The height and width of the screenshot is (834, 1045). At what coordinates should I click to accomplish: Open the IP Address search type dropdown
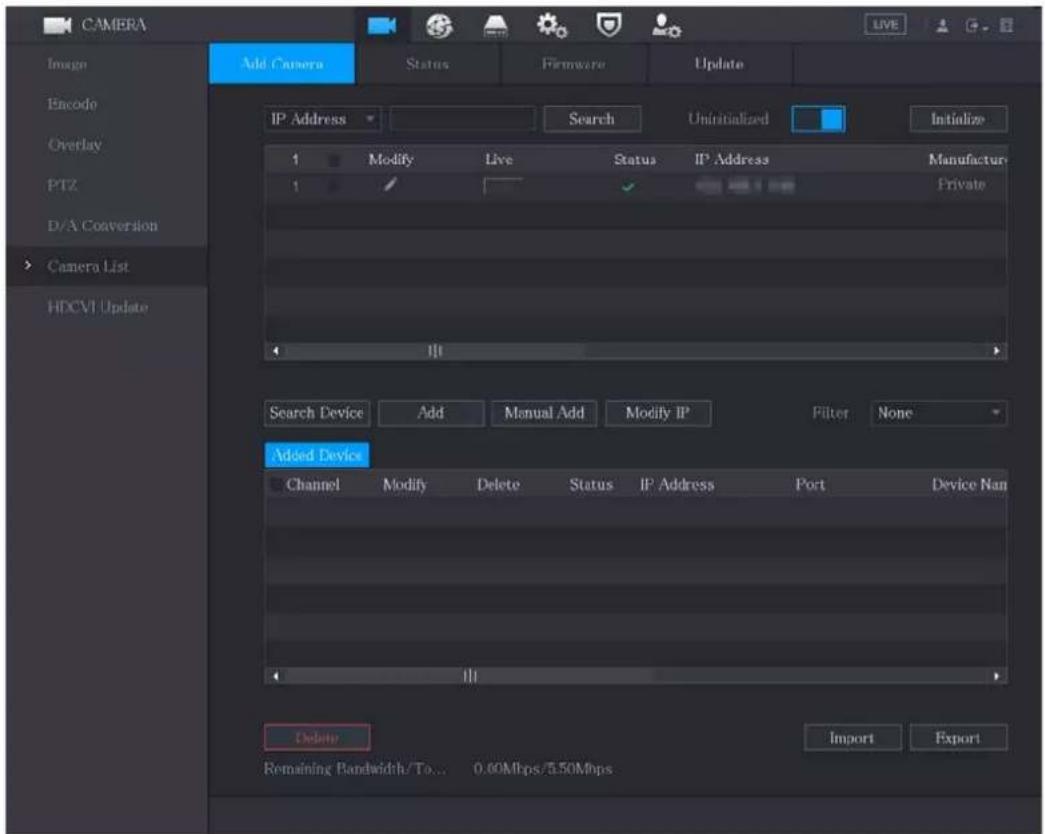click(323, 119)
